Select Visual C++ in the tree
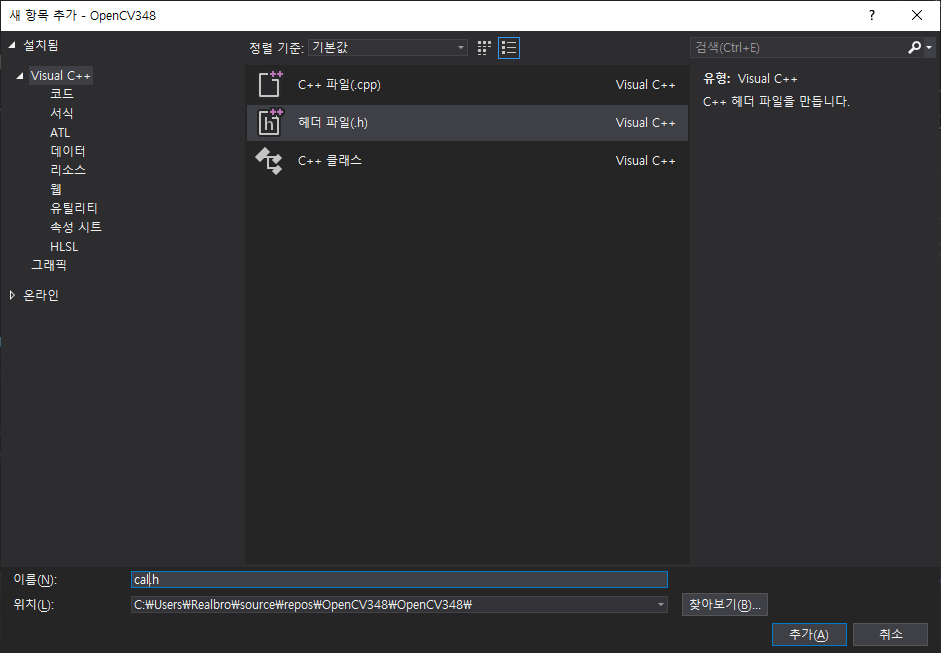Image resolution: width=941 pixels, height=653 pixels. [61, 76]
